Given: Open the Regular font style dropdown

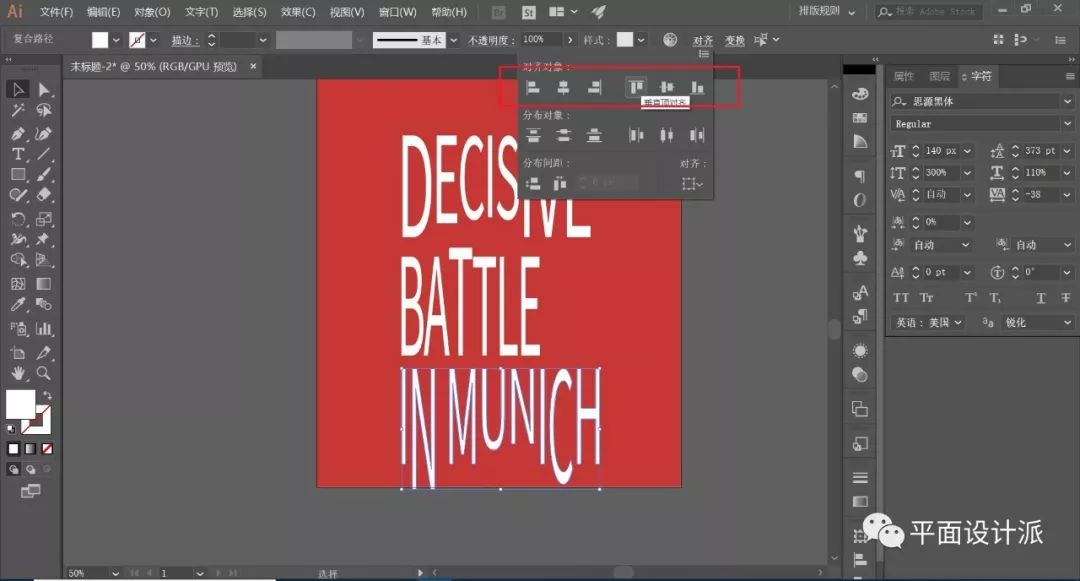Looking at the screenshot, I should [x=1066, y=124].
